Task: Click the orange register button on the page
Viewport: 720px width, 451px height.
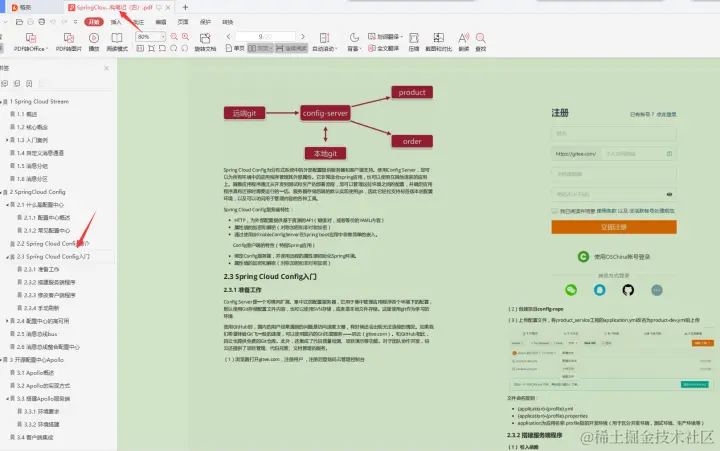Action: point(614,227)
